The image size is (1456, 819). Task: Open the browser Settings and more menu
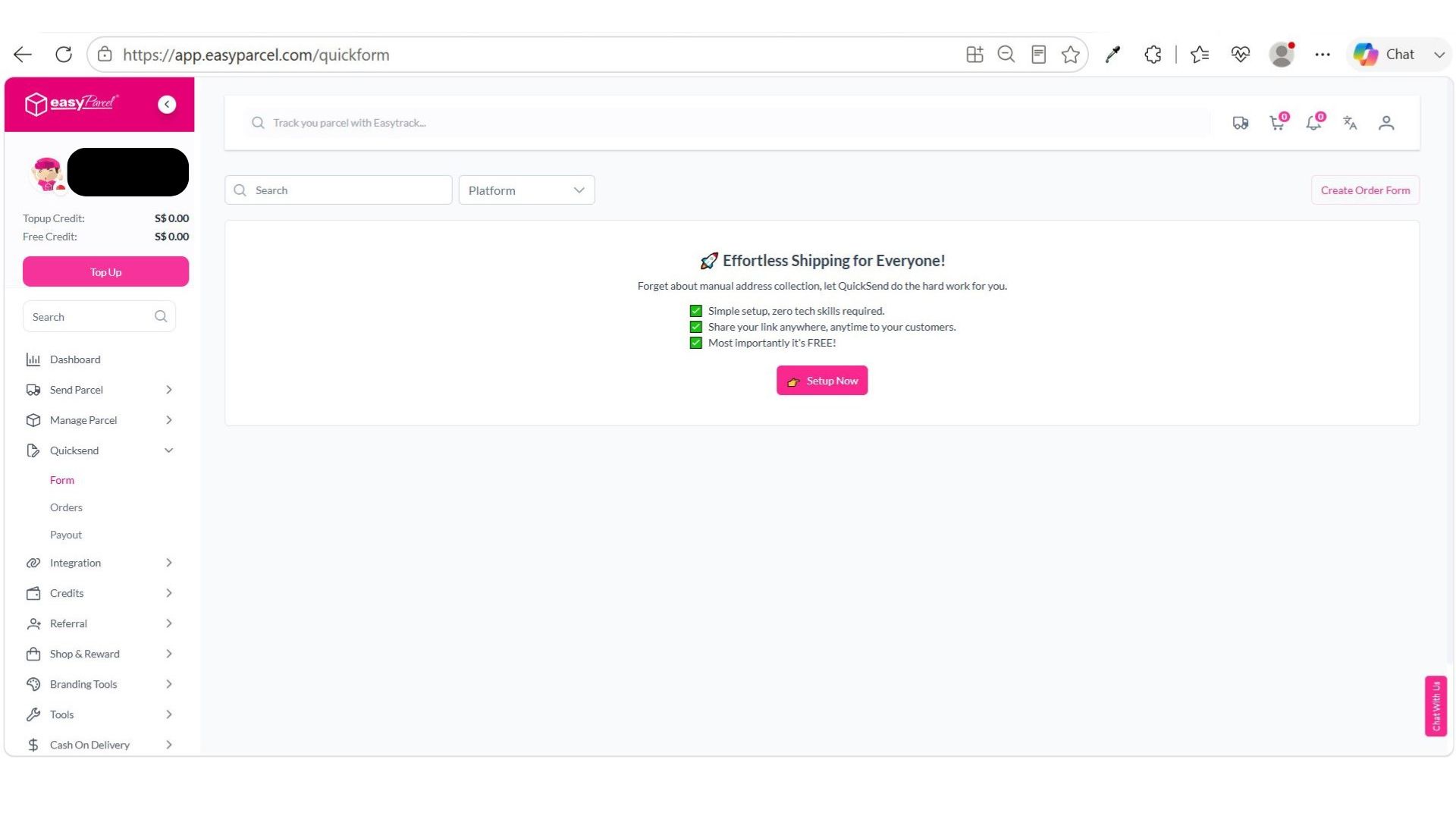1323,55
